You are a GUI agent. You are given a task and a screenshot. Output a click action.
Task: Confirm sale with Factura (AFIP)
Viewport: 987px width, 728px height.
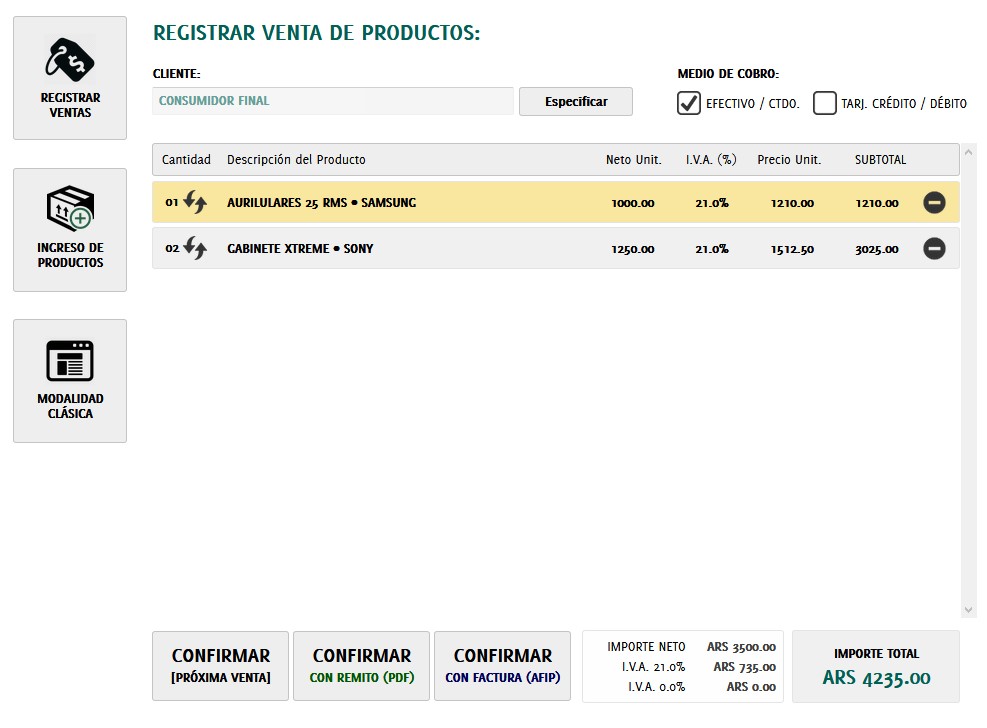click(502, 666)
